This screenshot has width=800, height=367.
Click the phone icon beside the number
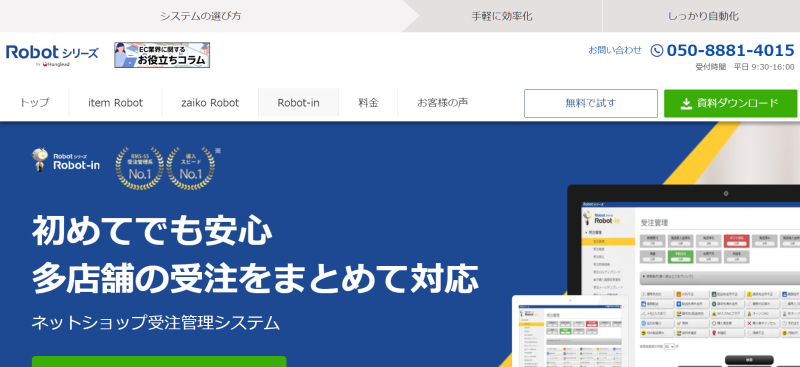(x=657, y=50)
